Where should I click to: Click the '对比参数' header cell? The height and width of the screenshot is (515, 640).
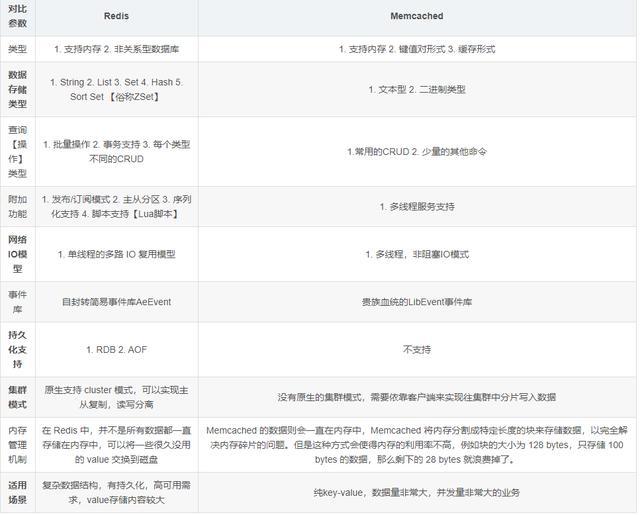pos(18,16)
